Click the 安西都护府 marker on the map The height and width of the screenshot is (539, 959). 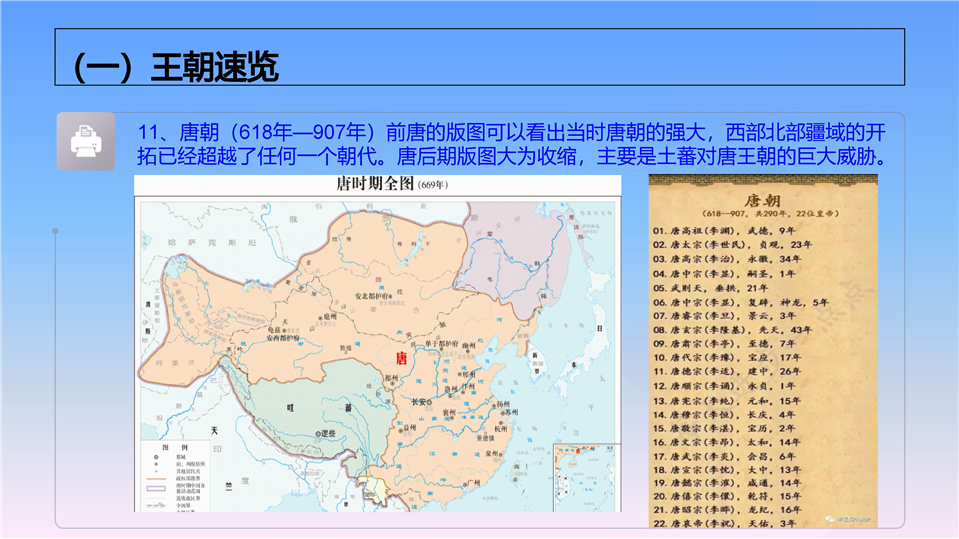(284, 338)
